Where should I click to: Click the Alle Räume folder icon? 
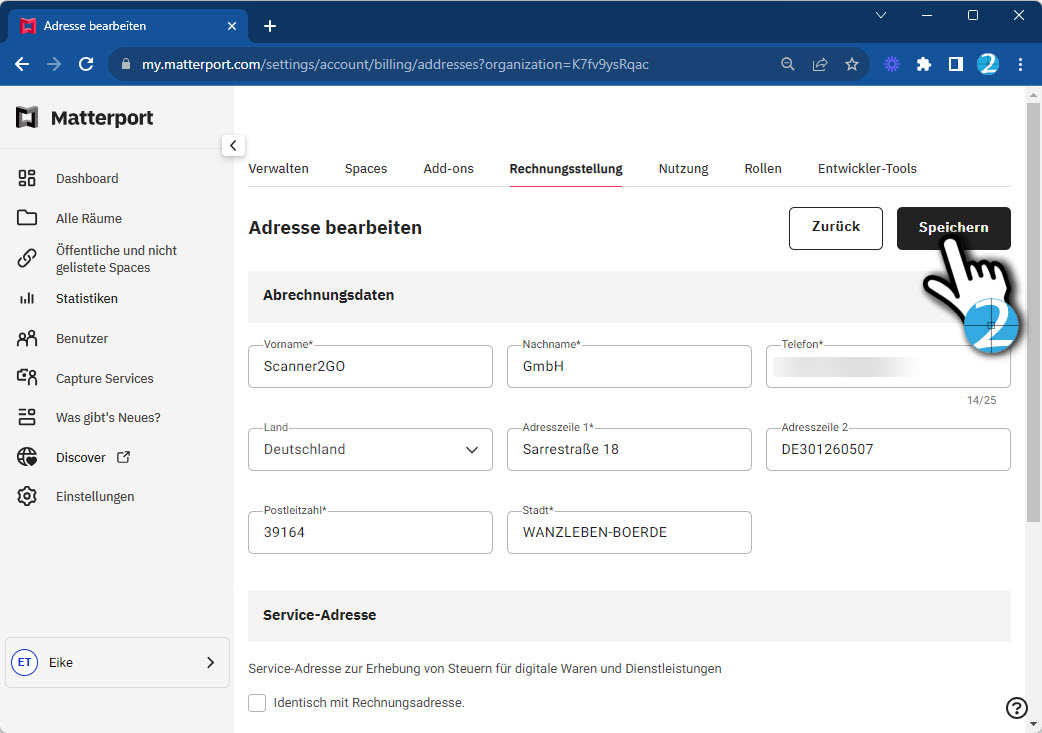point(27,218)
